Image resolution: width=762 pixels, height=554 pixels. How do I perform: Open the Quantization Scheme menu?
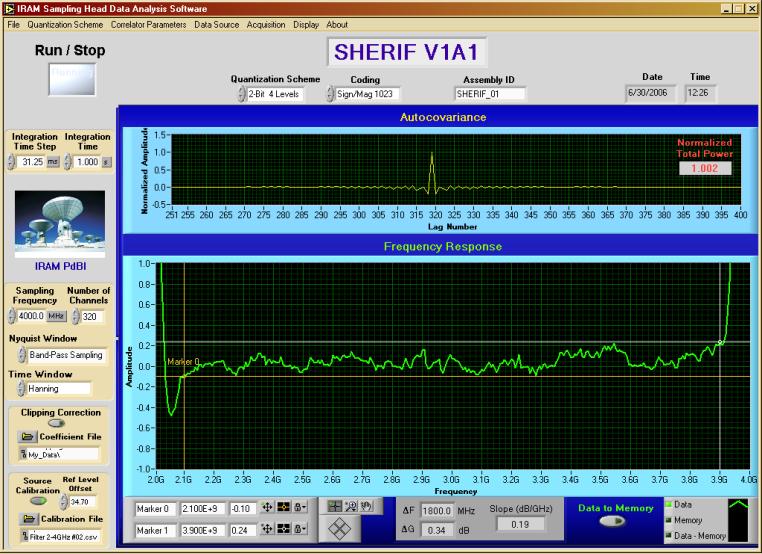click(x=65, y=24)
